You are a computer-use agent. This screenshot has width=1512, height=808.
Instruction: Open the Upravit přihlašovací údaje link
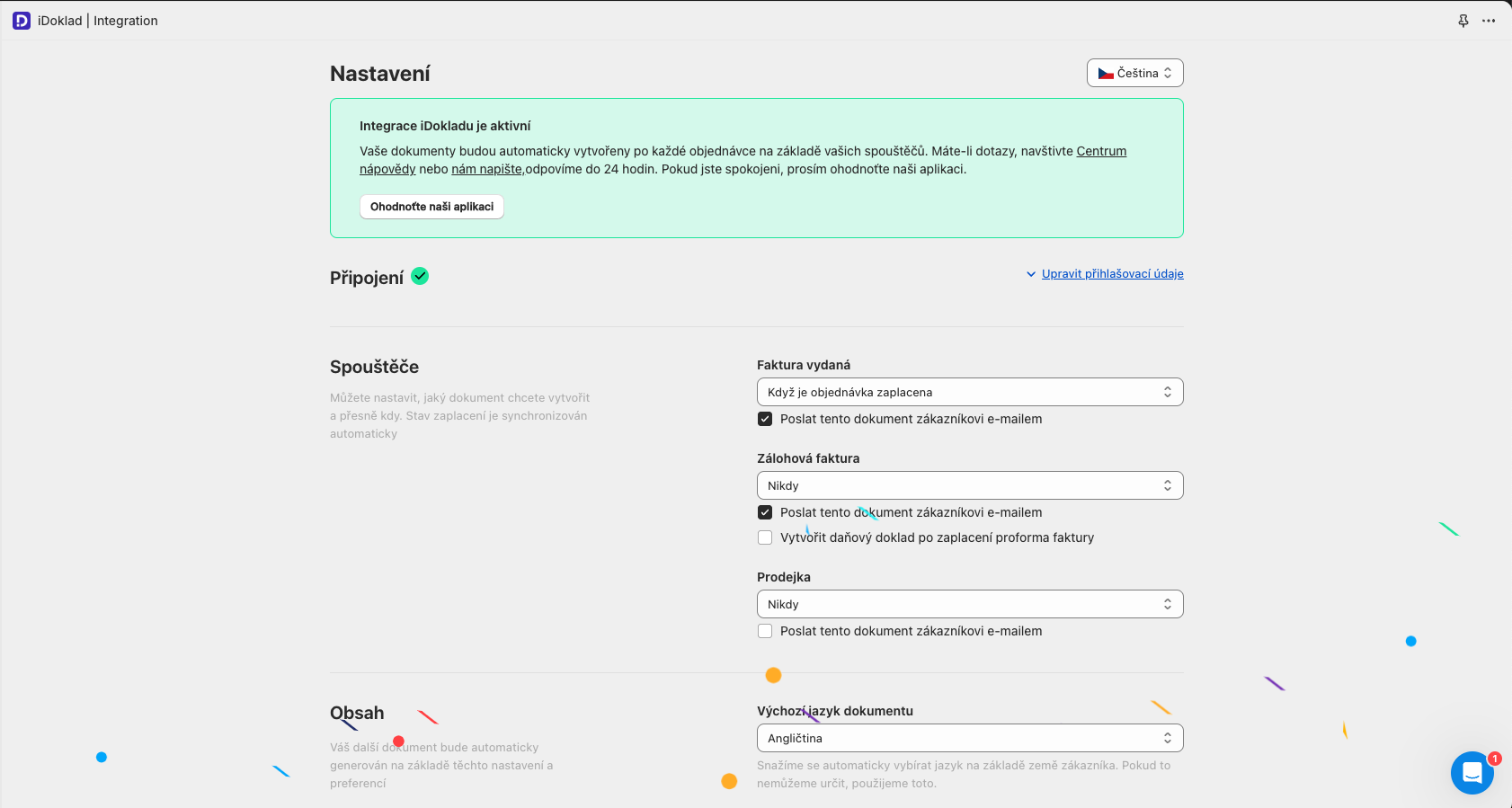coord(1112,274)
